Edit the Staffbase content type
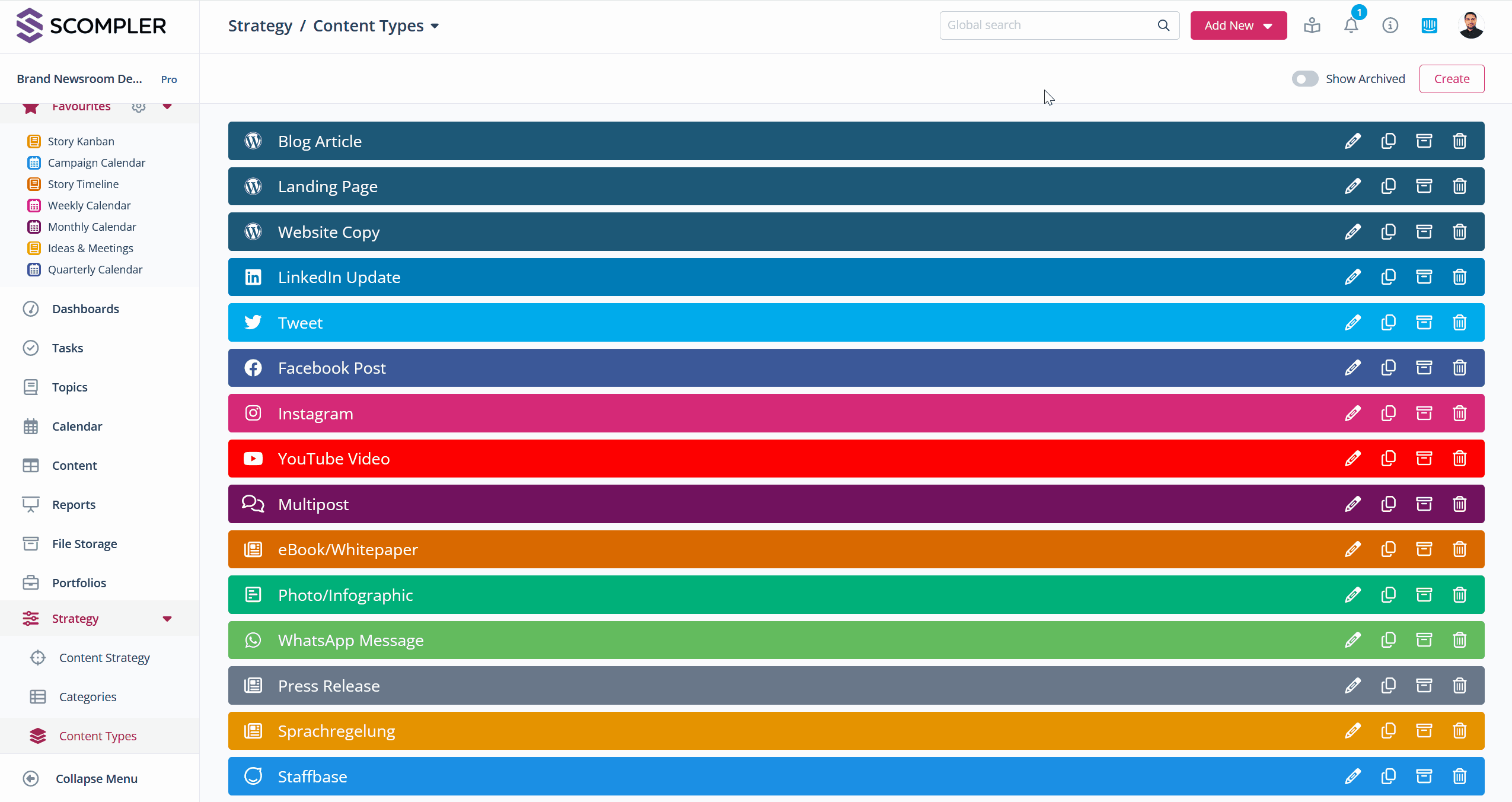The width and height of the screenshot is (1512, 802). (x=1352, y=776)
